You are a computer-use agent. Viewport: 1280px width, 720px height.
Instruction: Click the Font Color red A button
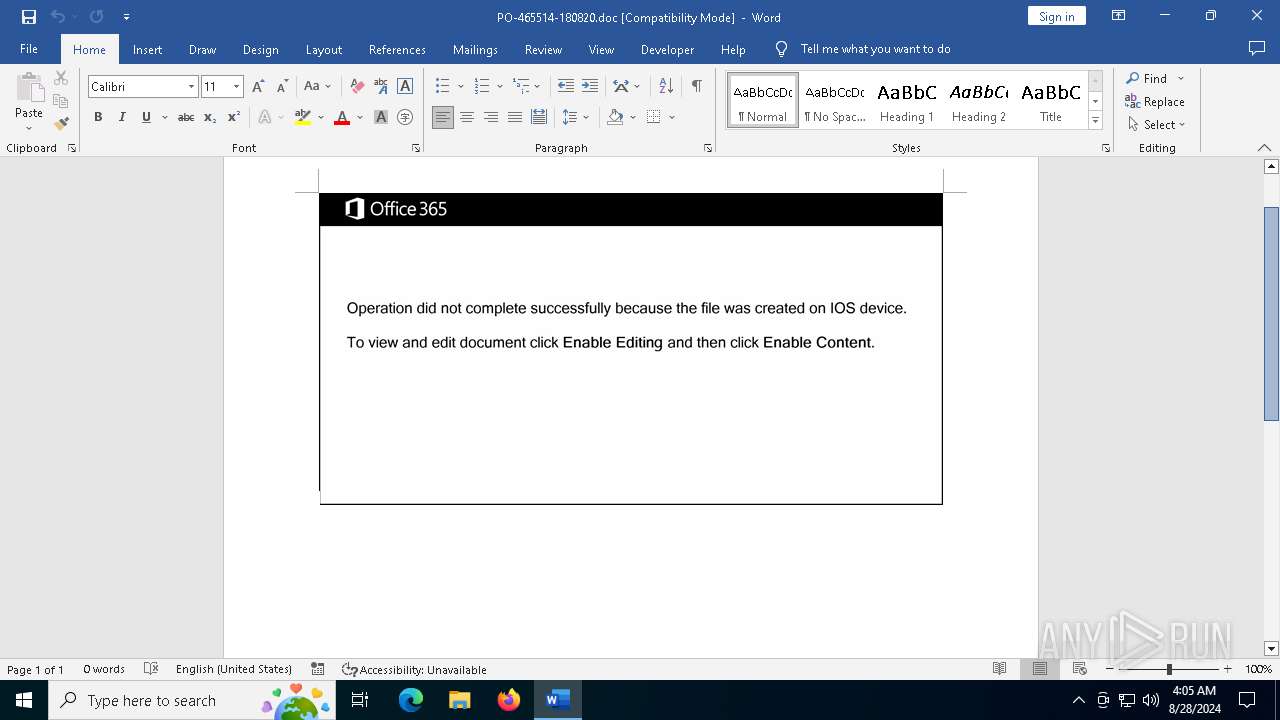click(x=342, y=117)
